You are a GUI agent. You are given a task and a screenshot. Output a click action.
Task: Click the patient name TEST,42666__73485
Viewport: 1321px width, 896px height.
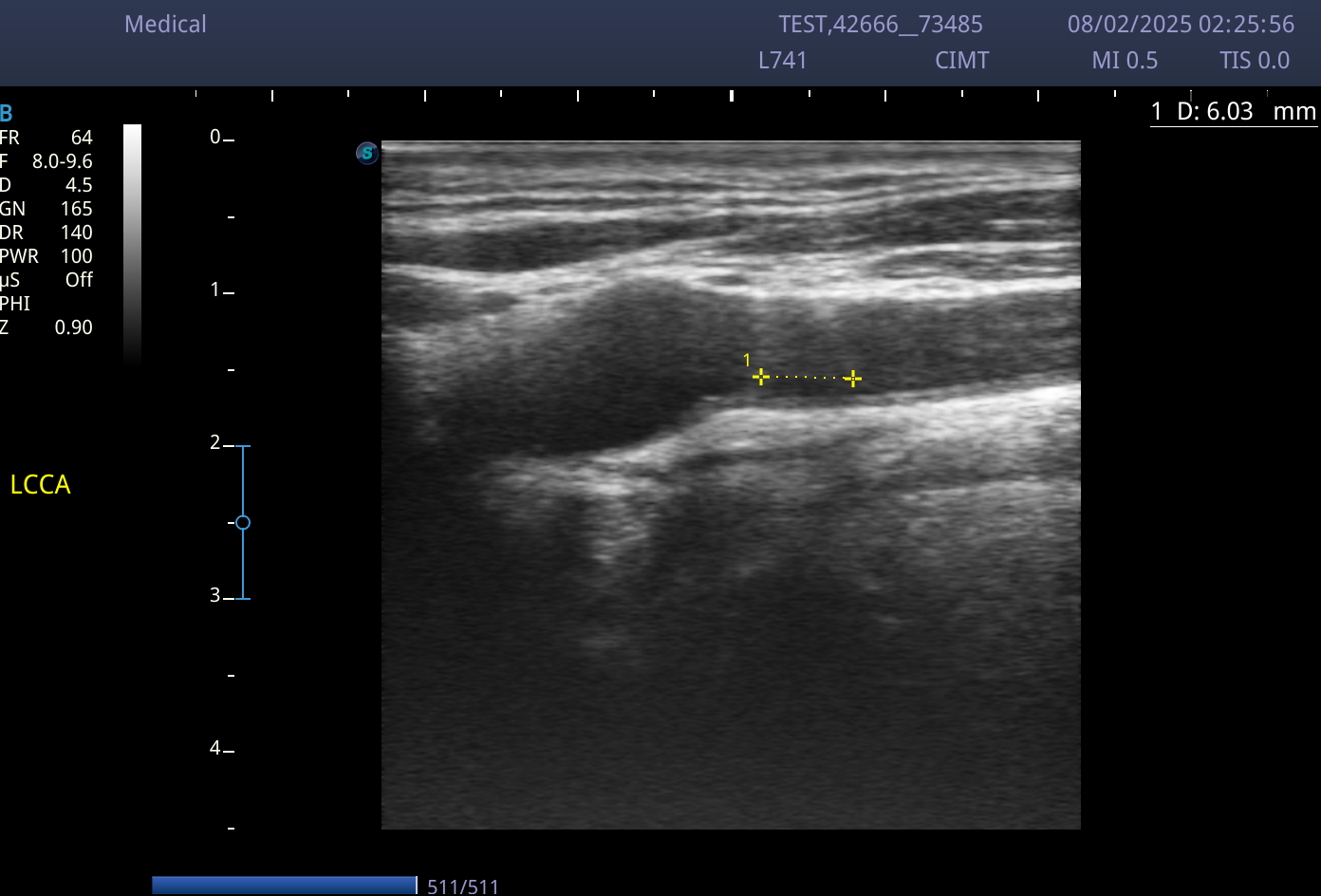pyautogui.click(x=881, y=25)
